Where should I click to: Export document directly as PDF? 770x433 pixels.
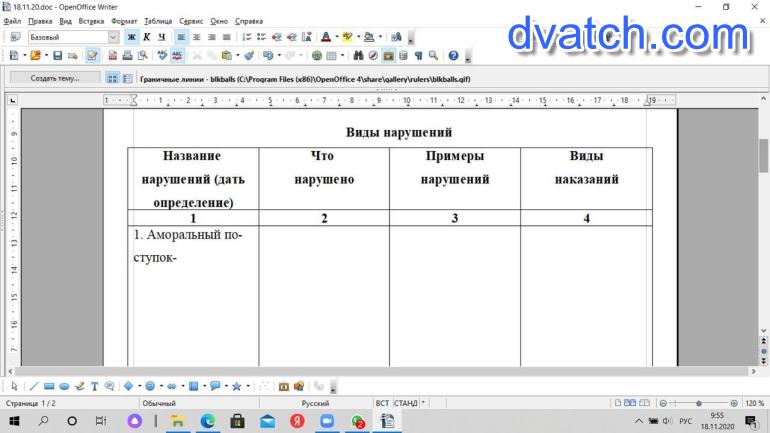(111, 56)
